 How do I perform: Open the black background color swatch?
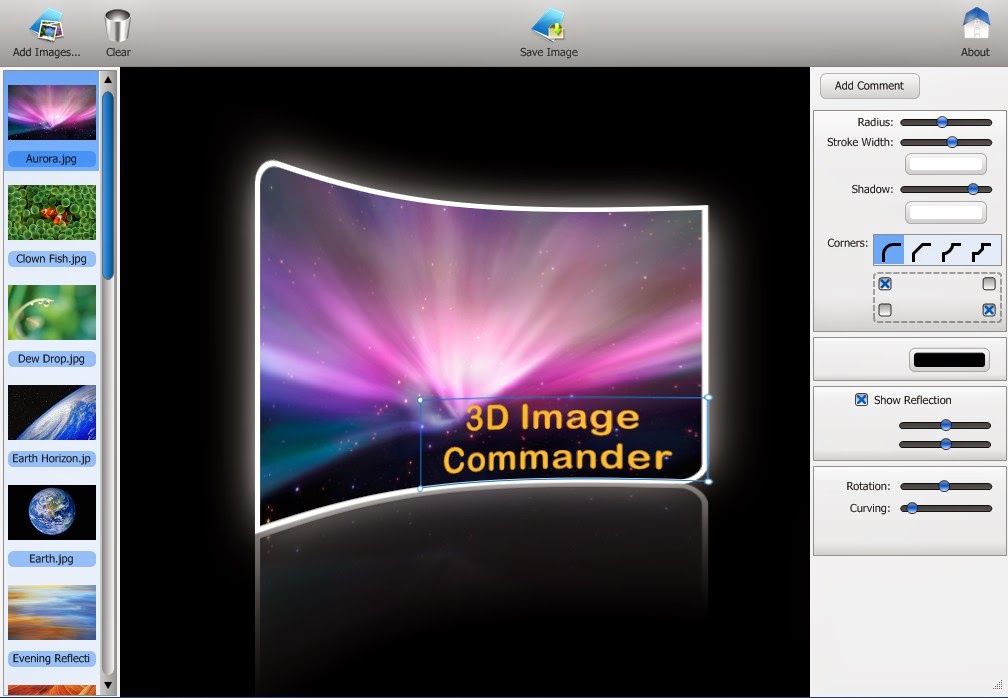pyautogui.click(x=950, y=359)
